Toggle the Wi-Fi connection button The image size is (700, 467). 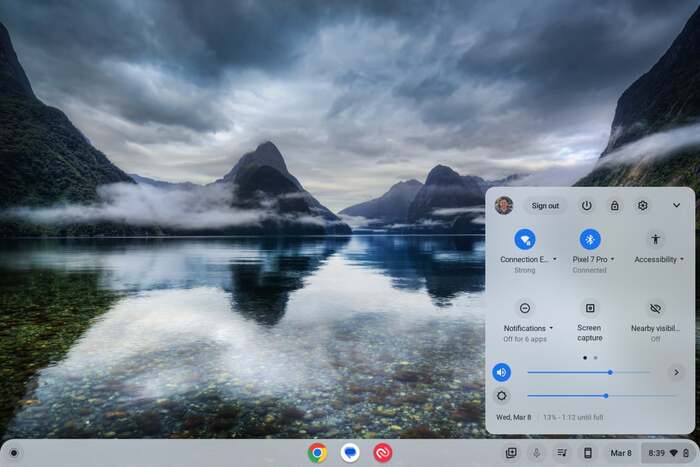click(525, 239)
